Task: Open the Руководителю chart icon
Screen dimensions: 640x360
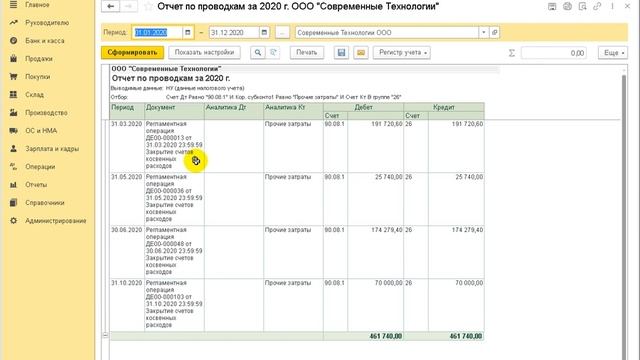Action: 13,23
